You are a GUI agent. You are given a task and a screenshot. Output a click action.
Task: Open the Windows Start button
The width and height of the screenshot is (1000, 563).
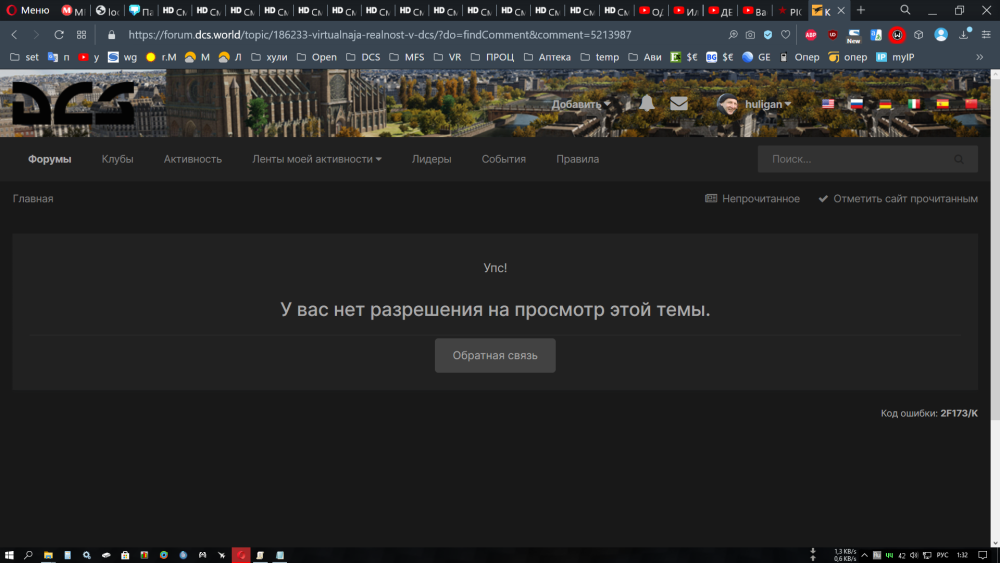(9, 555)
